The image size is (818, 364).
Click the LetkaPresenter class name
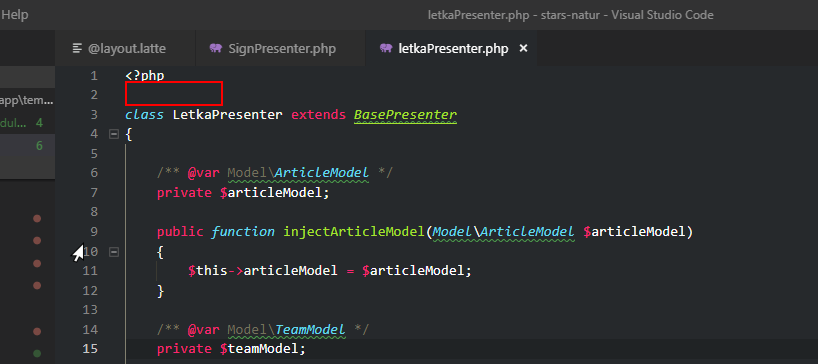(228, 114)
